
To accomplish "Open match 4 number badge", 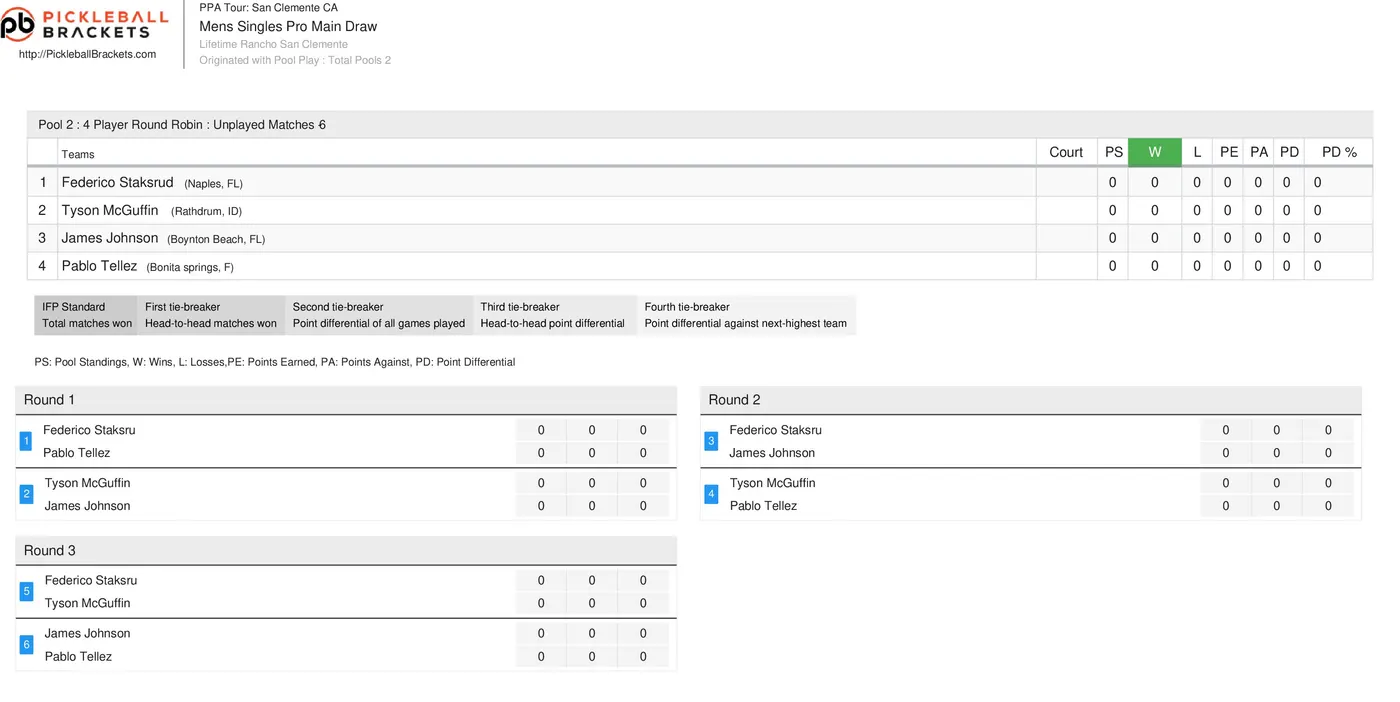I will tap(711, 494).
